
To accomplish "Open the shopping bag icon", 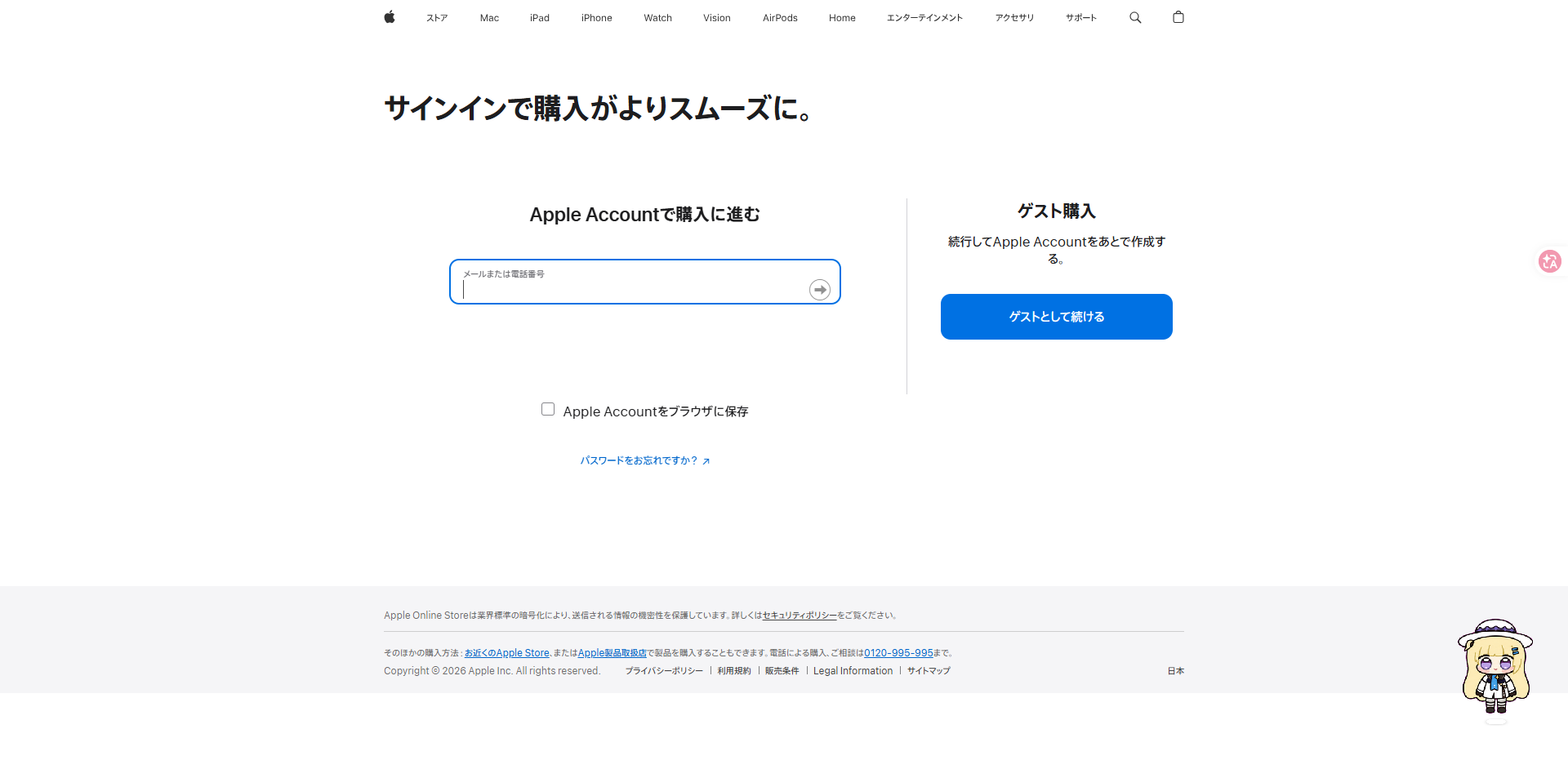I will (x=1178, y=17).
